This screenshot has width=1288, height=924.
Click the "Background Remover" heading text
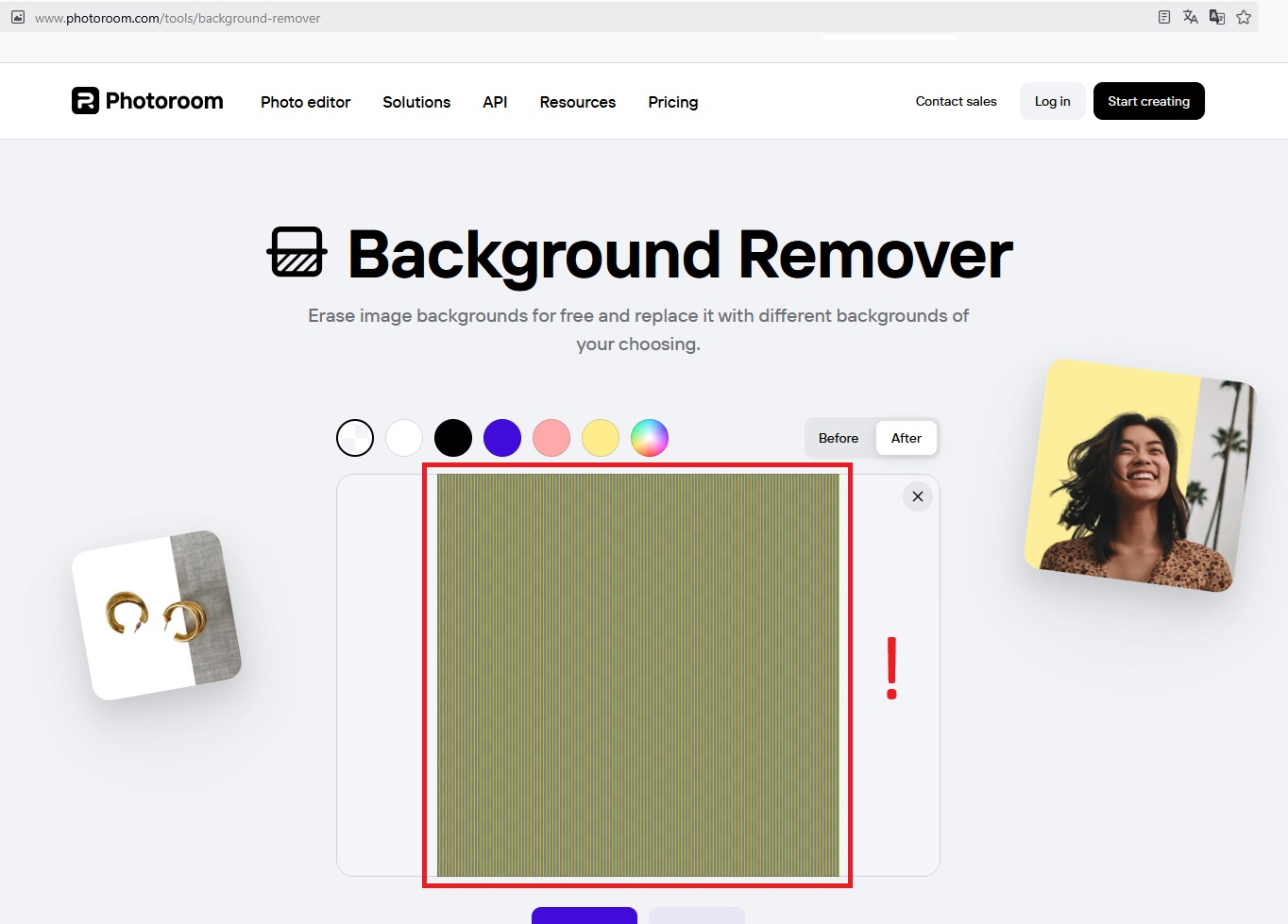point(680,255)
